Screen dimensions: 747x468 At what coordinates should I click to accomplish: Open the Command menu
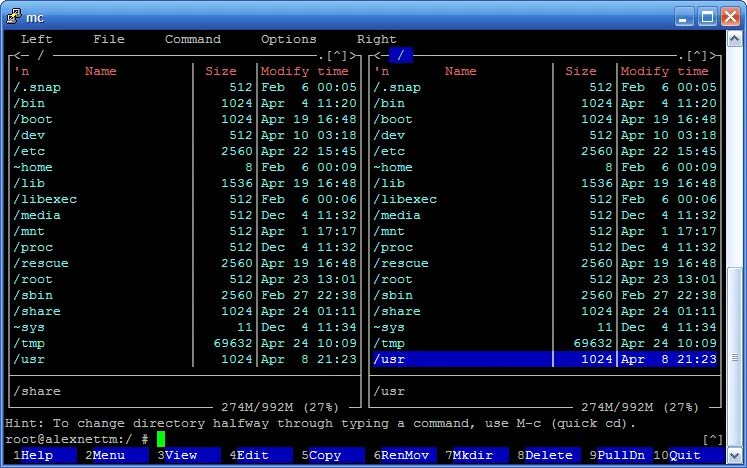pos(193,39)
